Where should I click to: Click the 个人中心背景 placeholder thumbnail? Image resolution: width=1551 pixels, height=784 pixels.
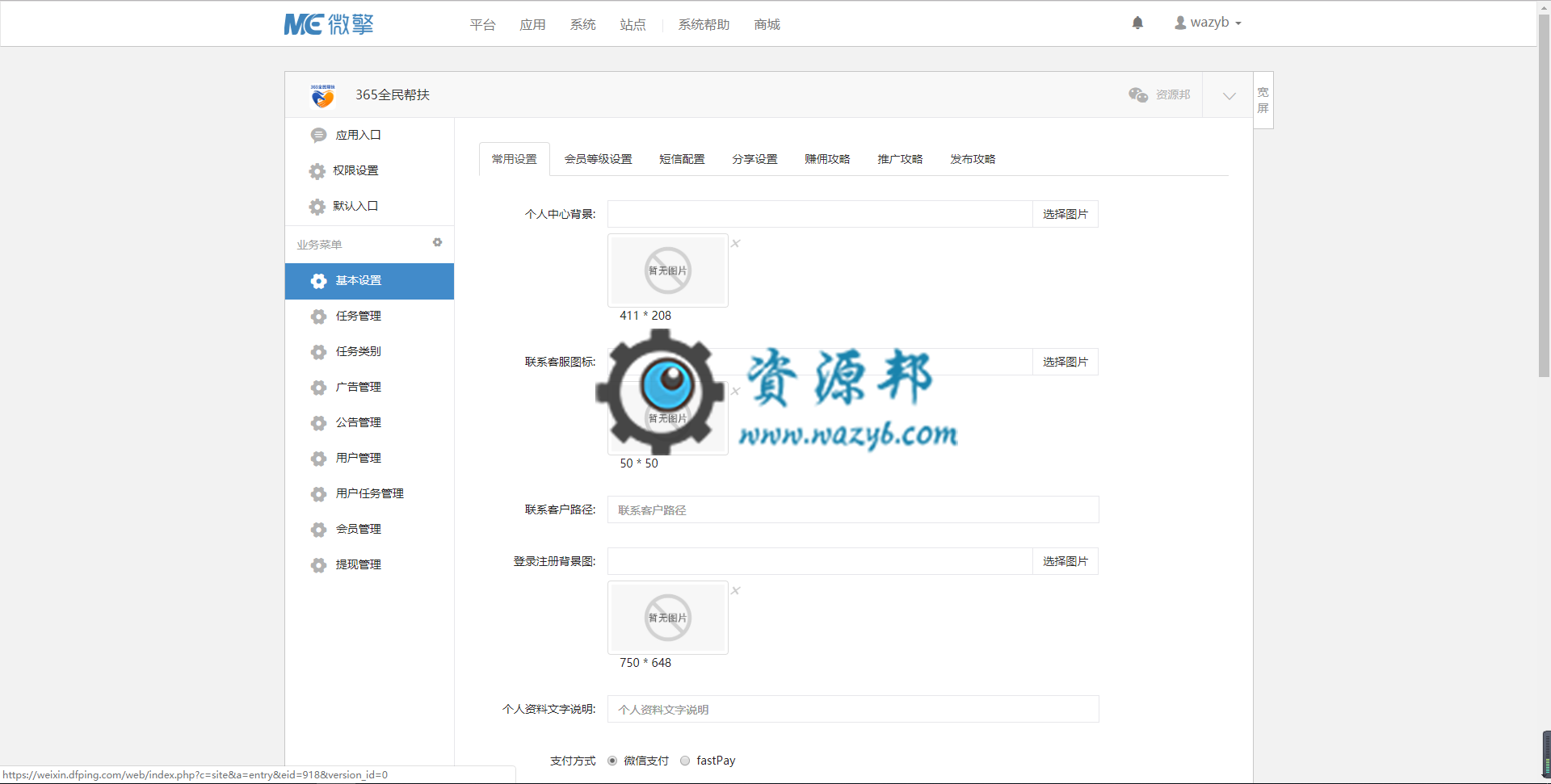668,270
